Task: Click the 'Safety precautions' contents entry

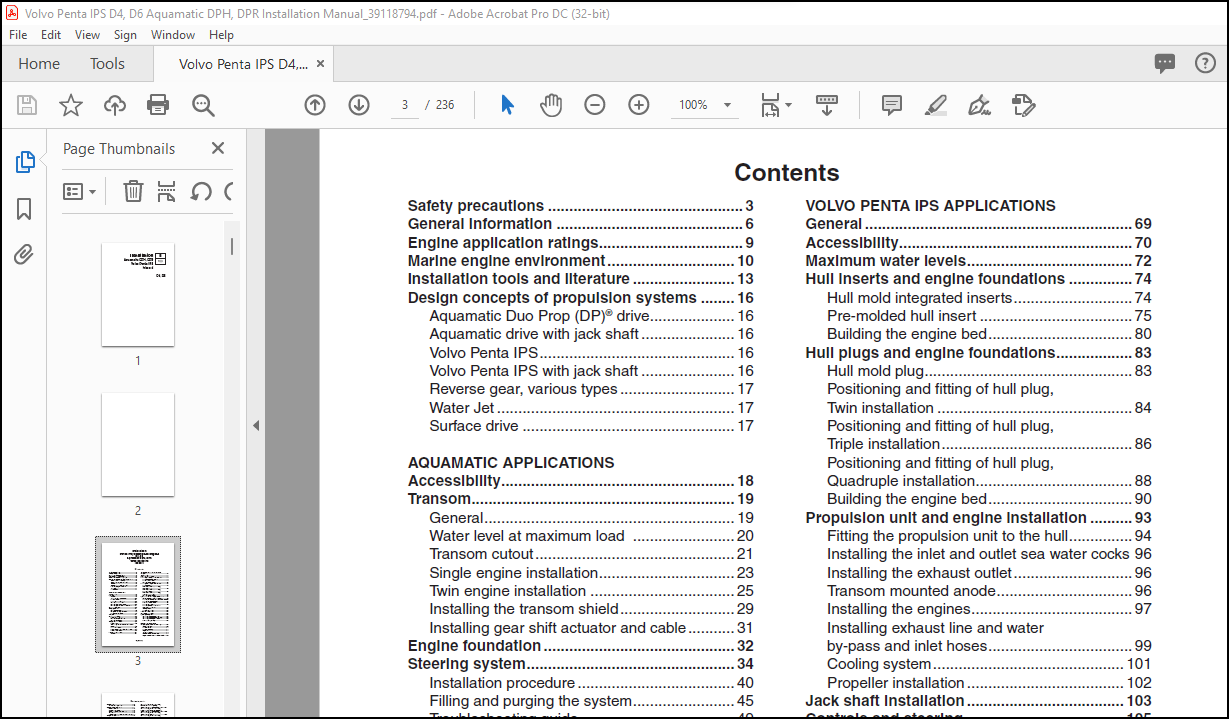Action: pos(581,206)
